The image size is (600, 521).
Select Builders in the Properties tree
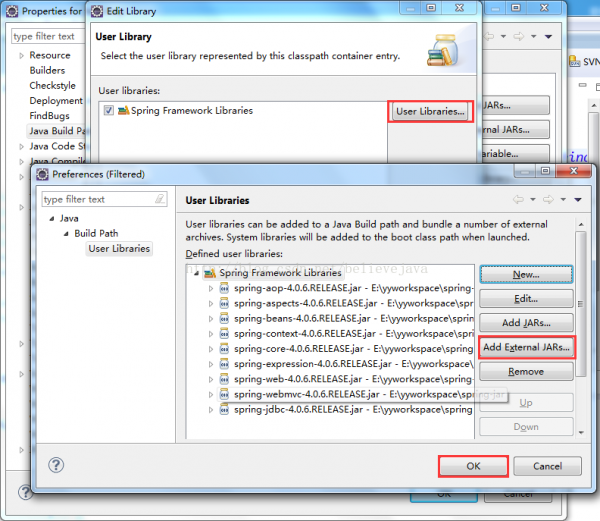pos(47,70)
